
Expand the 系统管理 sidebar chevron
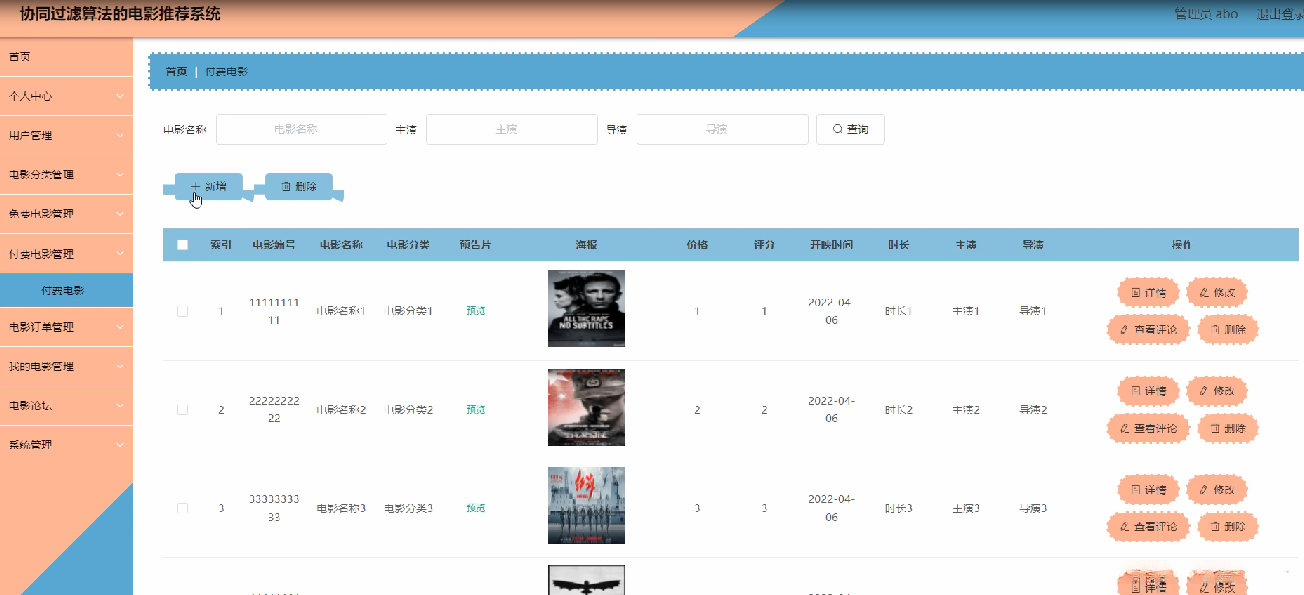119,444
